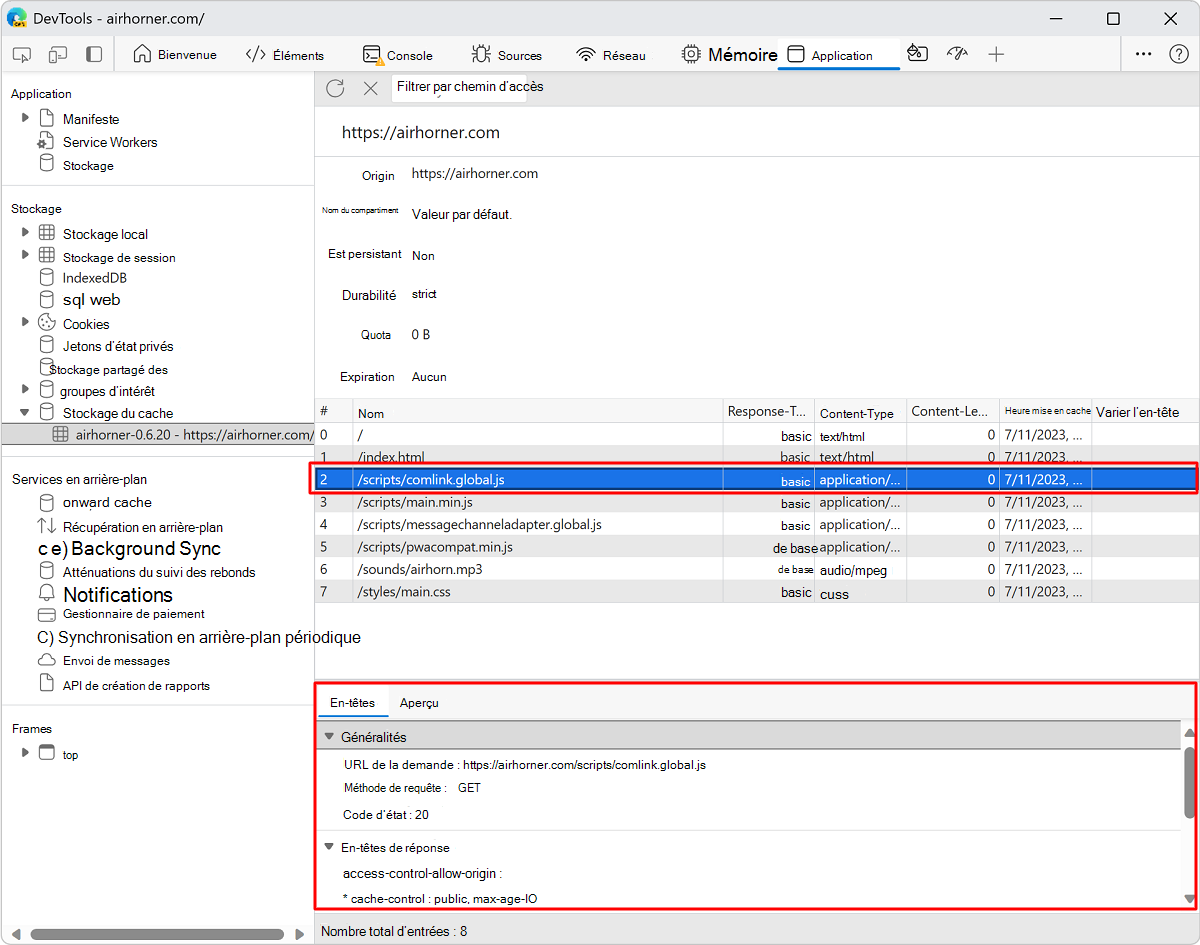This screenshot has width=1200, height=945.
Task: Open API de création de rapports
Action: click(x=136, y=685)
